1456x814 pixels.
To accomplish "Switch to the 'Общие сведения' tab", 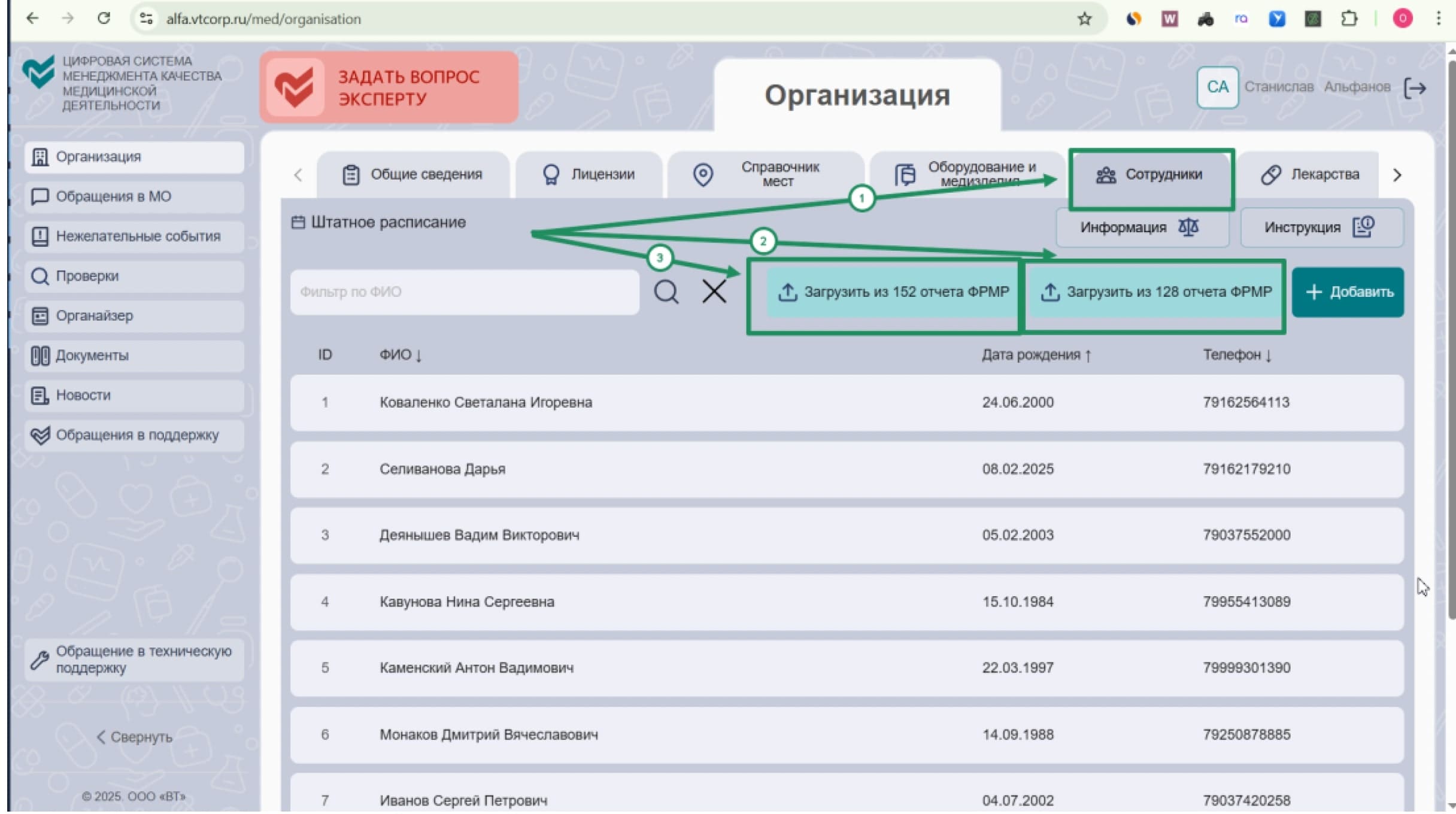I will [x=412, y=175].
